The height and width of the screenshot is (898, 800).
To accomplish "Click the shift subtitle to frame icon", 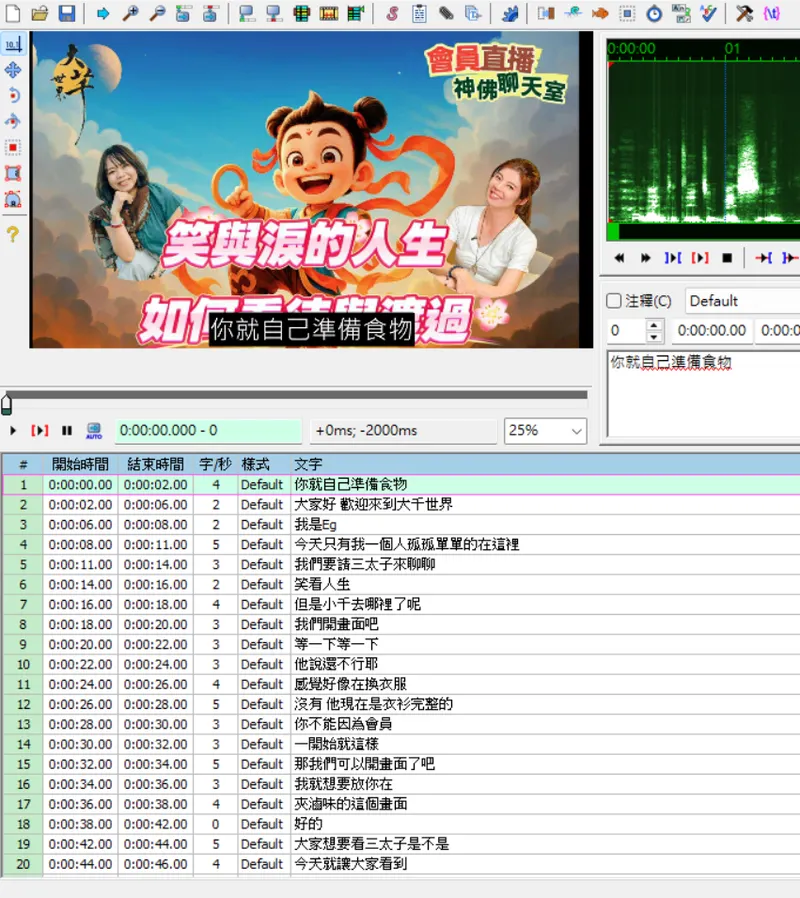I will click(356, 13).
